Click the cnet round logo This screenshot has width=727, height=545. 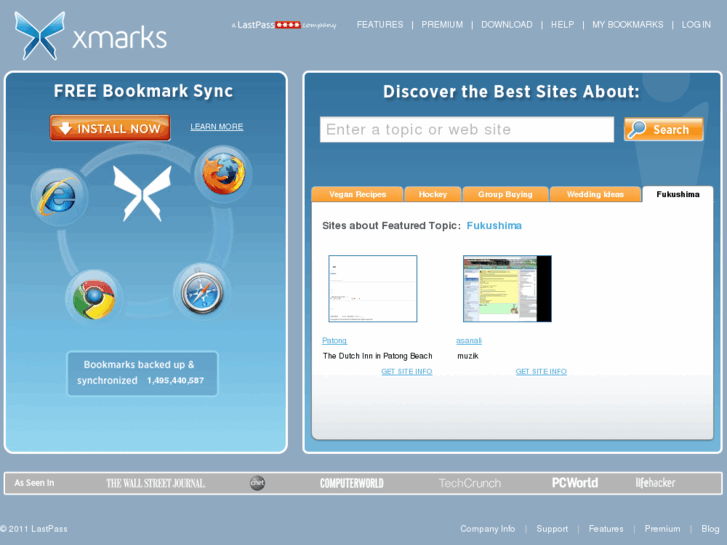[257, 483]
